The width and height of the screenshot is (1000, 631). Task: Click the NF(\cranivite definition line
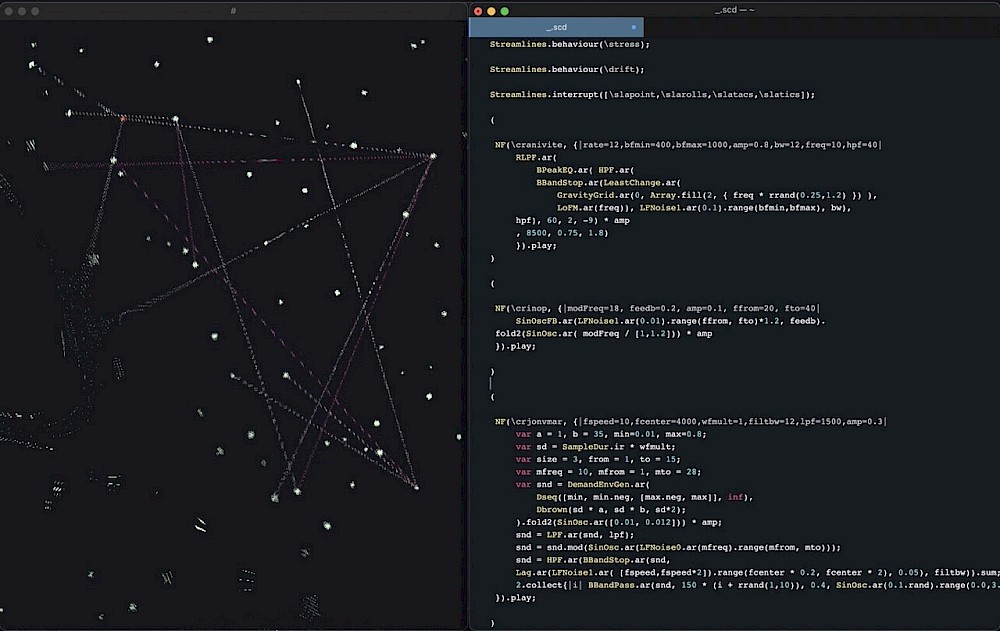[x=688, y=145]
